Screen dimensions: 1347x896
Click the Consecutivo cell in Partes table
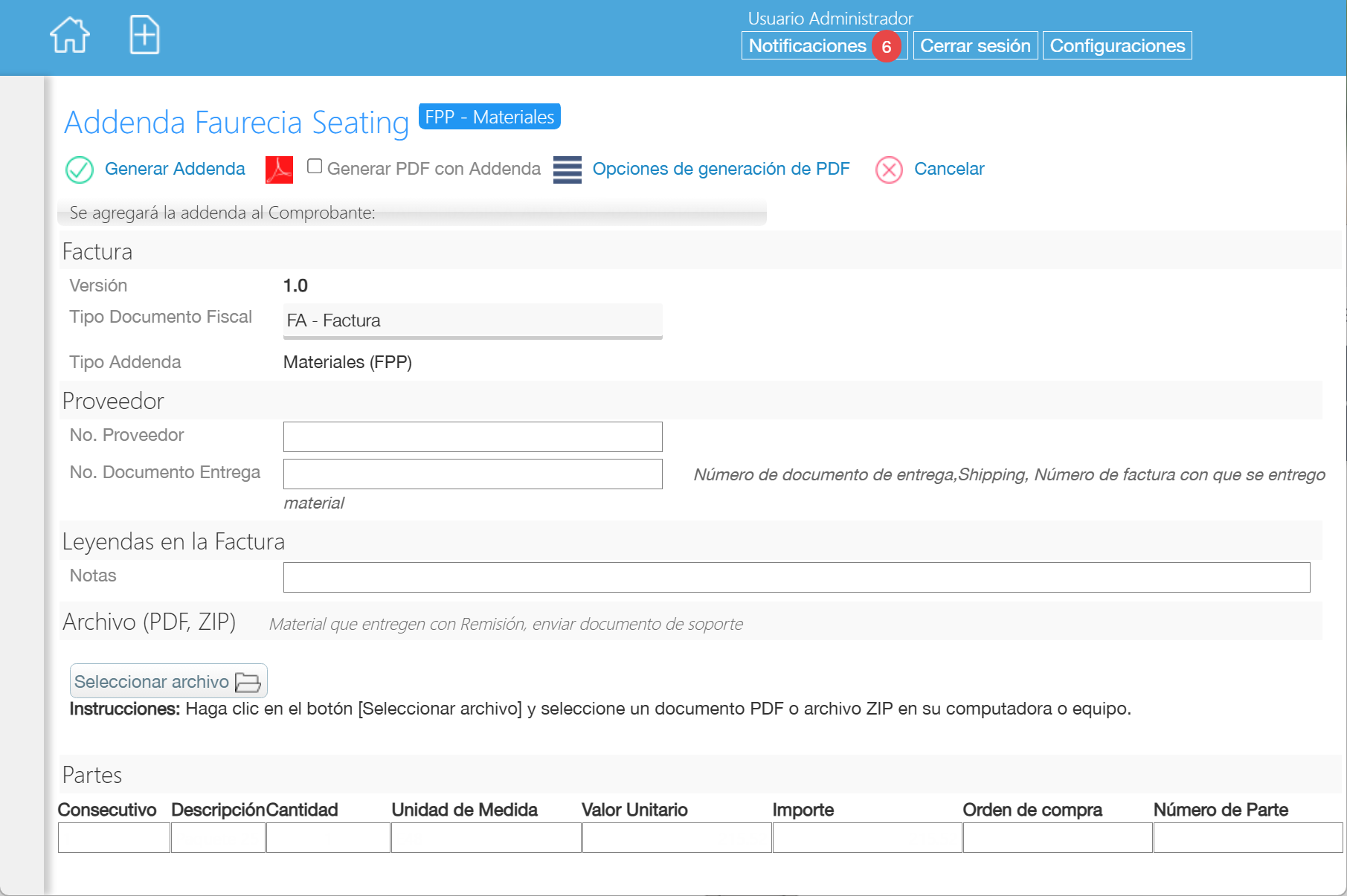click(114, 838)
